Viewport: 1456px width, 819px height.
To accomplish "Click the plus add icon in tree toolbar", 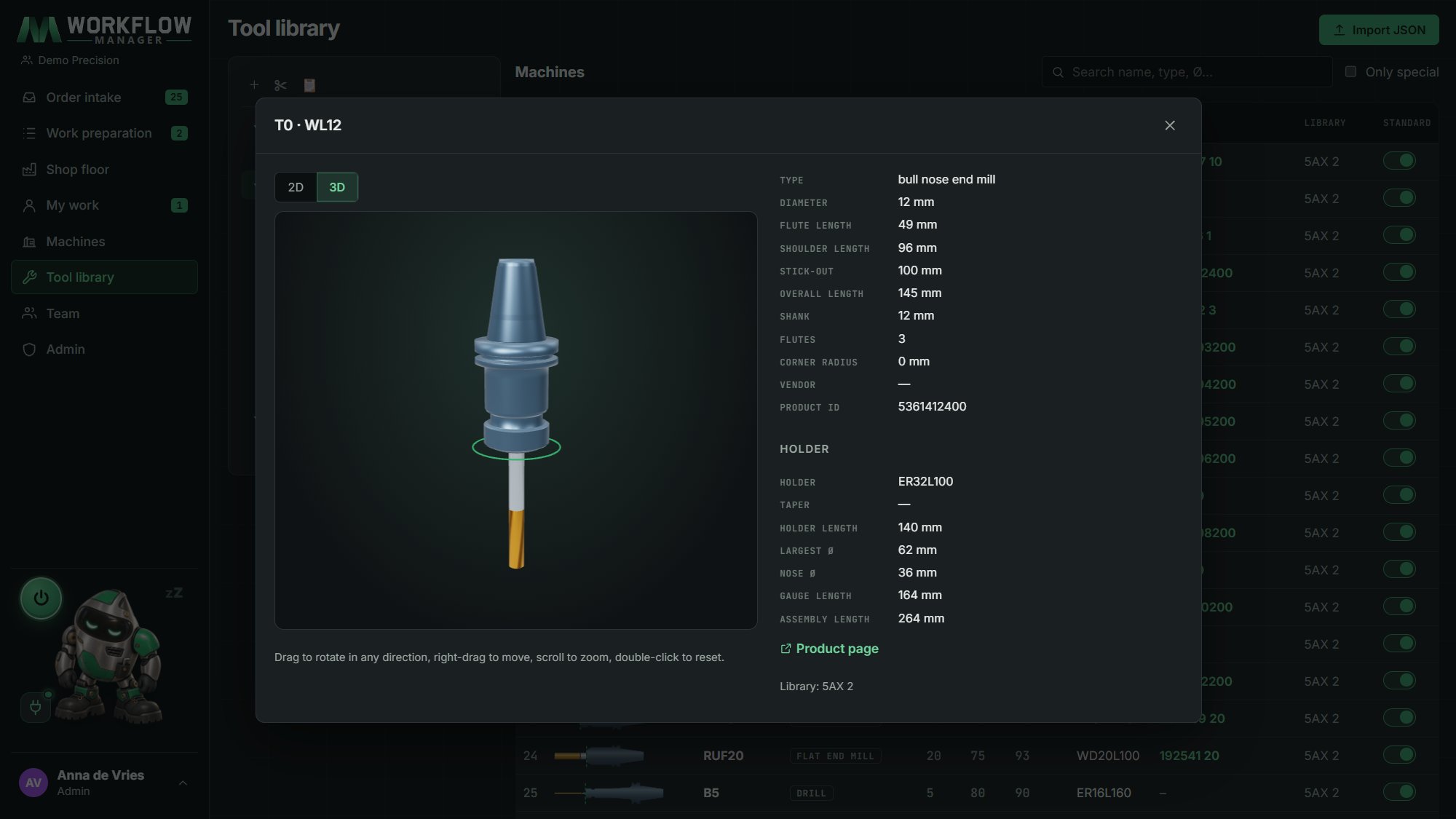I will (x=254, y=85).
